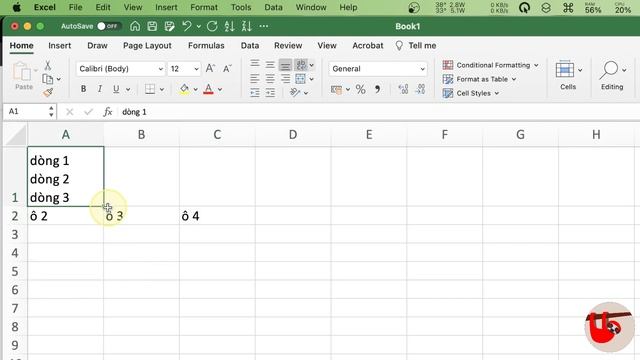This screenshot has width=640, height=360.
Task: Align text left
Action: click(255, 79)
